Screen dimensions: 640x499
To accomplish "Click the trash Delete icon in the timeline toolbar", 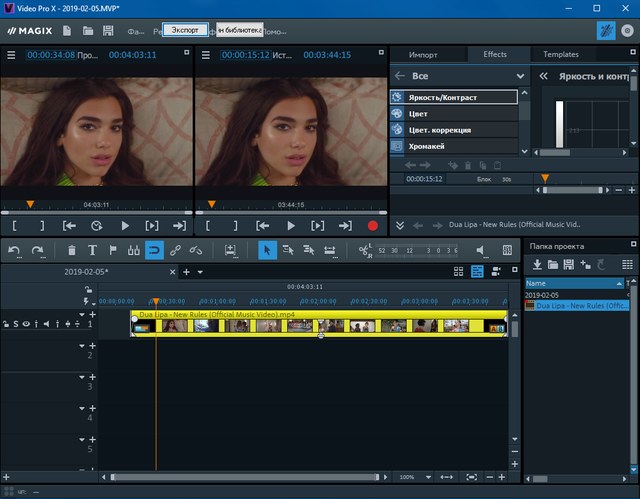I will pyautogui.click(x=70, y=250).
